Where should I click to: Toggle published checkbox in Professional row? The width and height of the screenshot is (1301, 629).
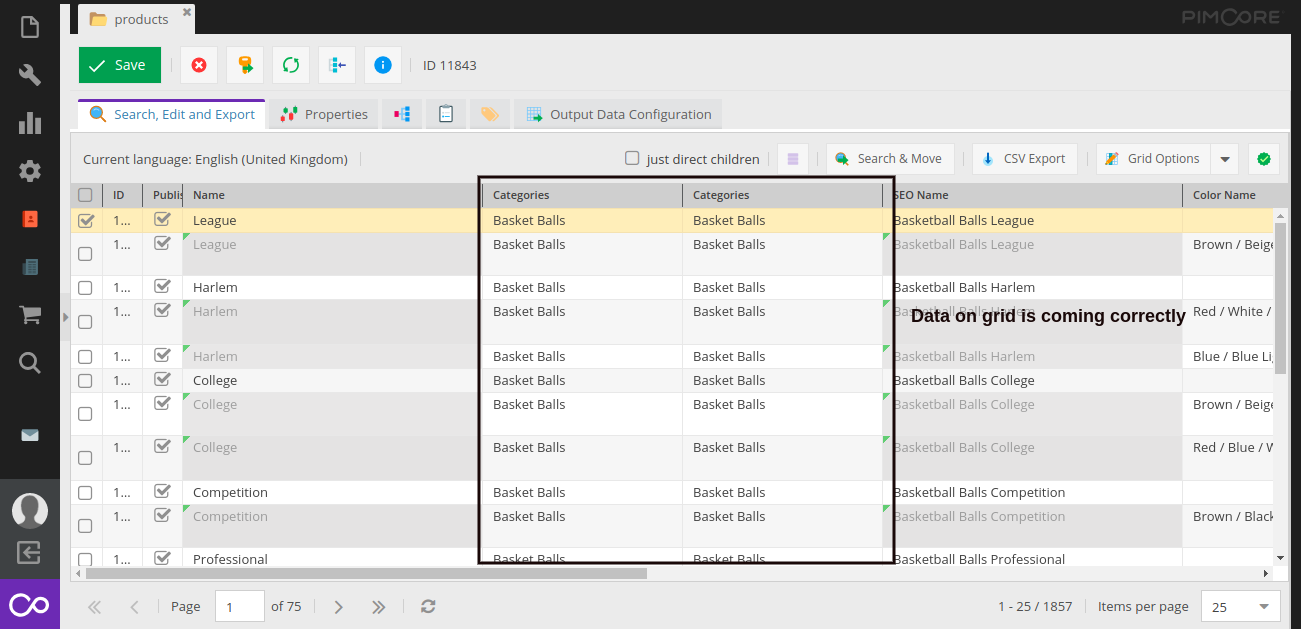162,559
